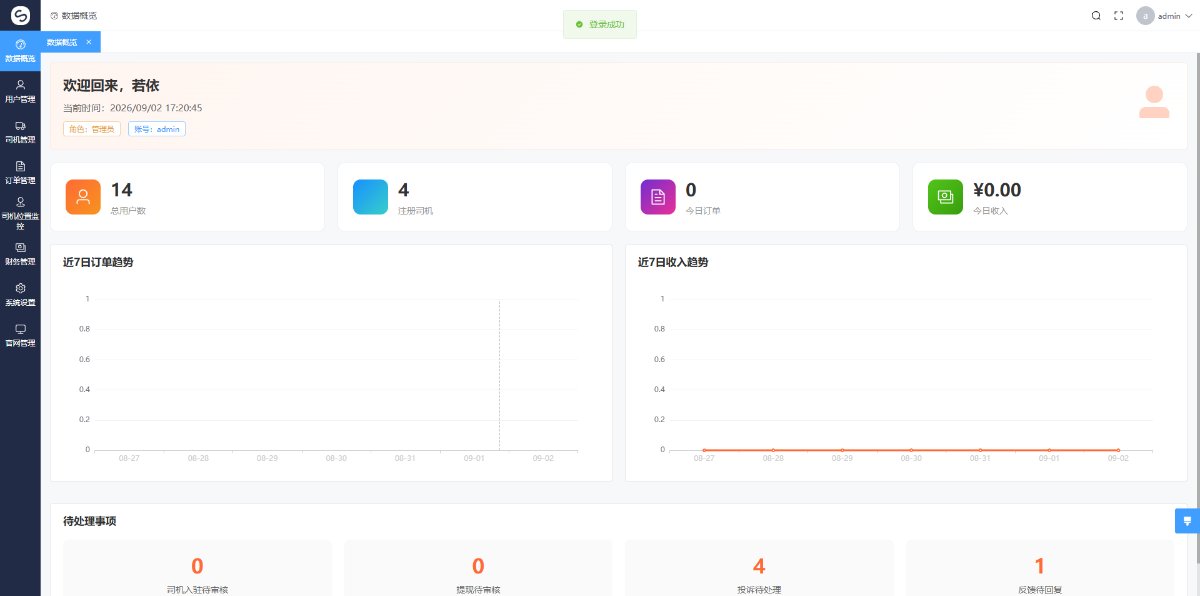
Task: Open the 反馈待回复 pending card showing 1
Action: coord(1040,568)
